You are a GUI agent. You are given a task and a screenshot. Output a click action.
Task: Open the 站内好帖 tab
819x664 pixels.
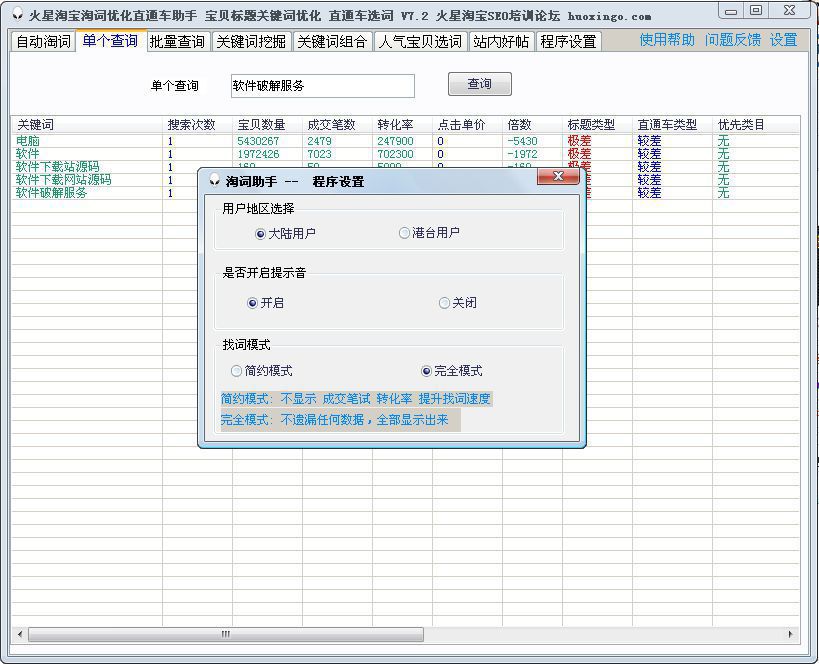pyautogui.click(x=498, y=44)
